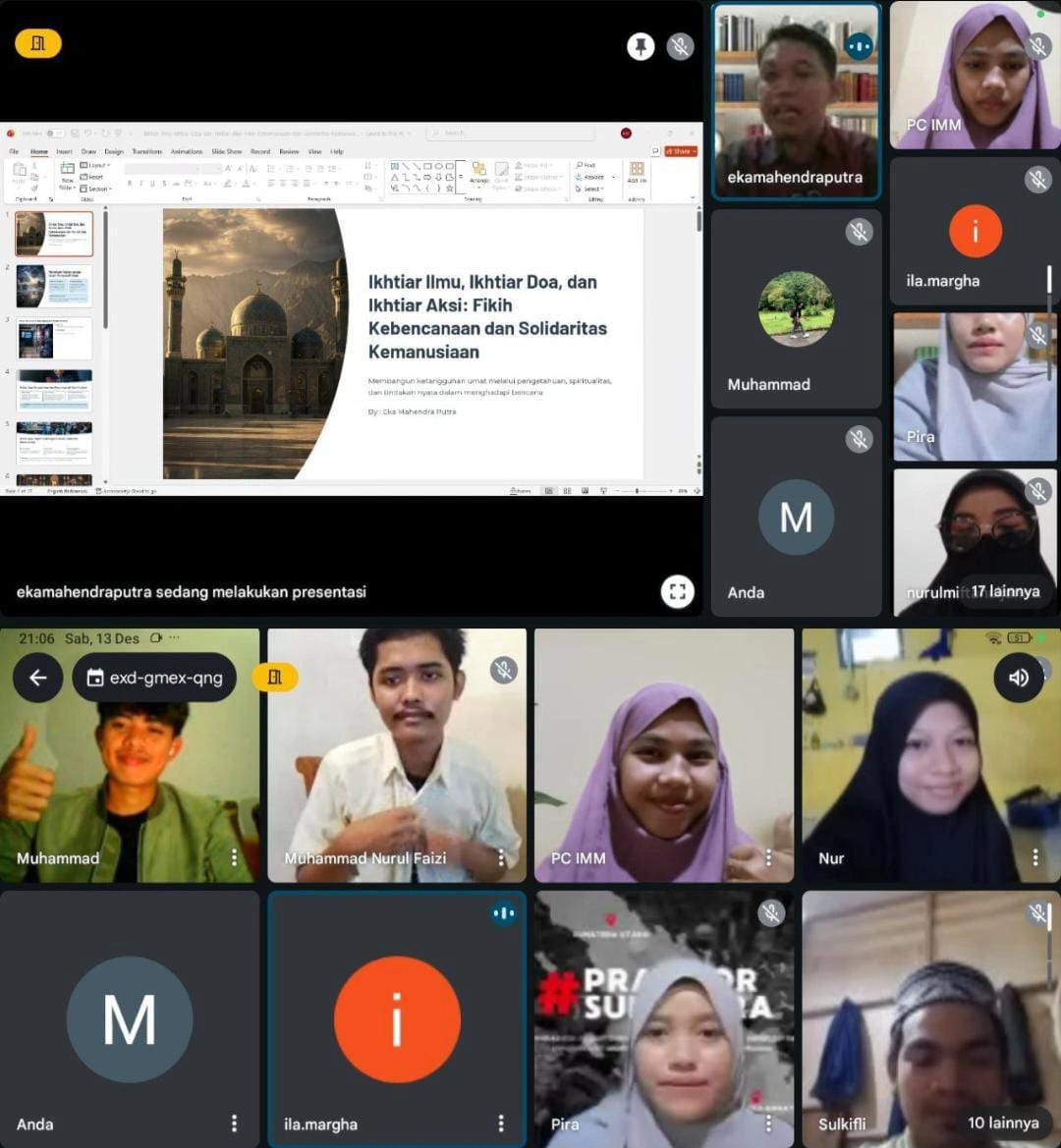Open the Section dropdown on the ribbon
The height and width of the screenshot is (1148, 1061).
95,189
